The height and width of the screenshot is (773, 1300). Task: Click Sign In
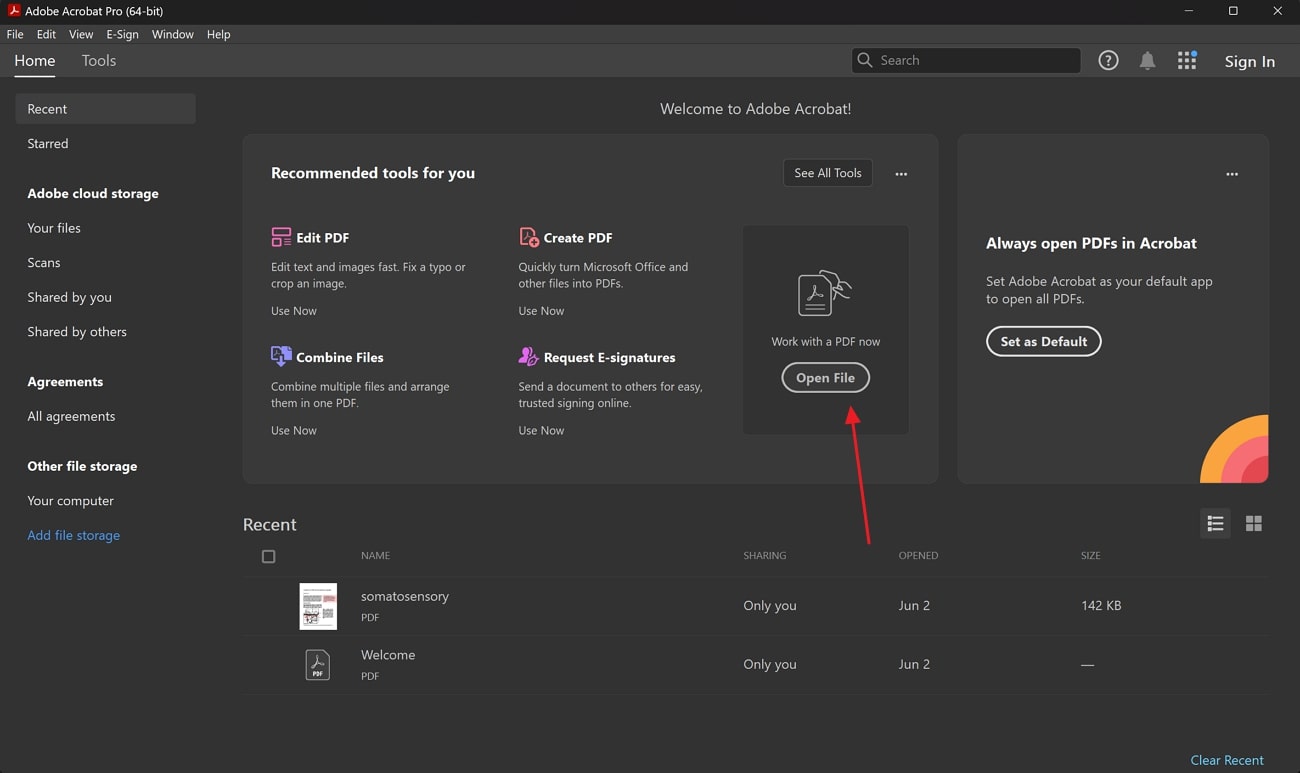coord(1250,61)
